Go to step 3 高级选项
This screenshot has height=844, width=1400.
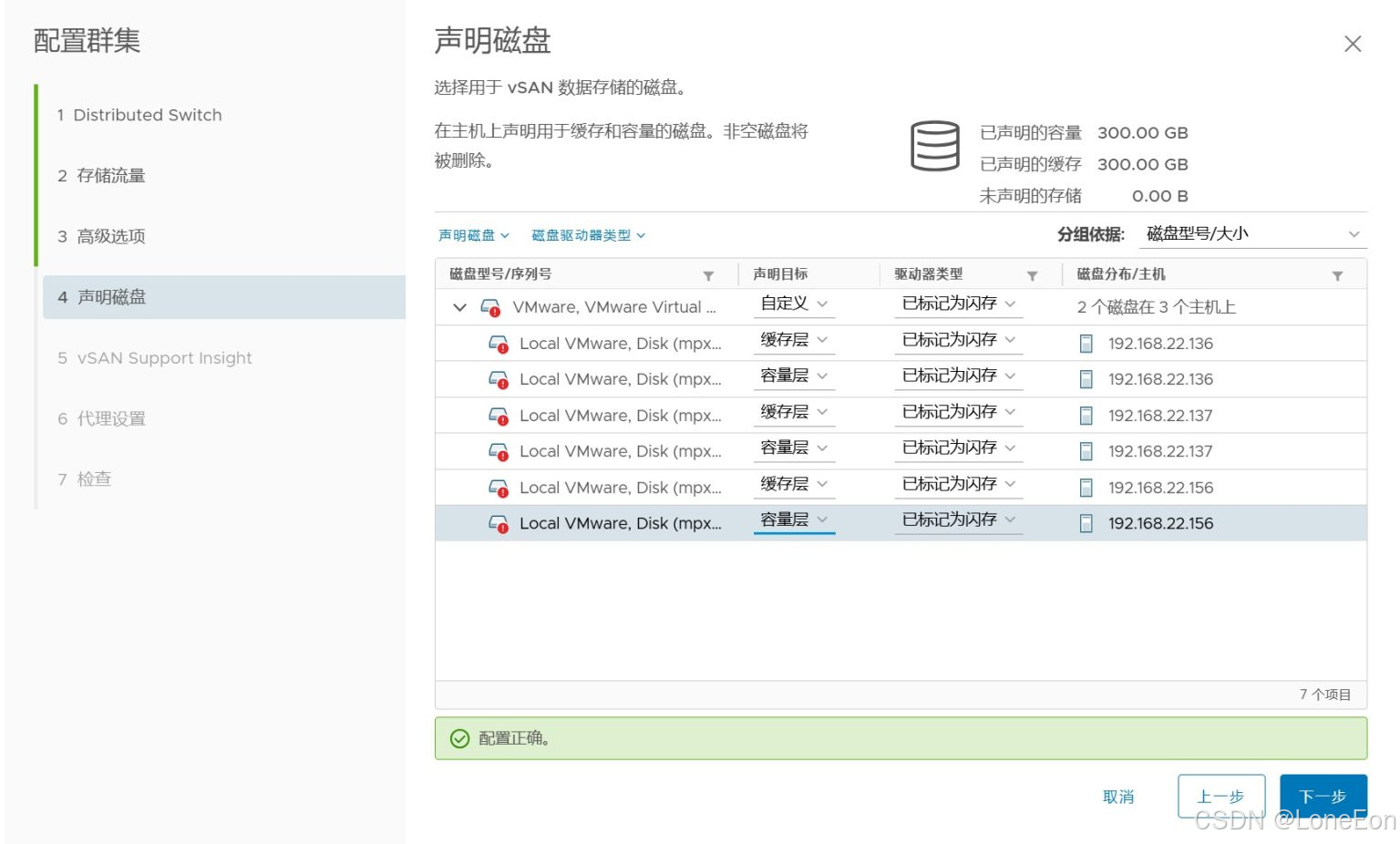101,236
